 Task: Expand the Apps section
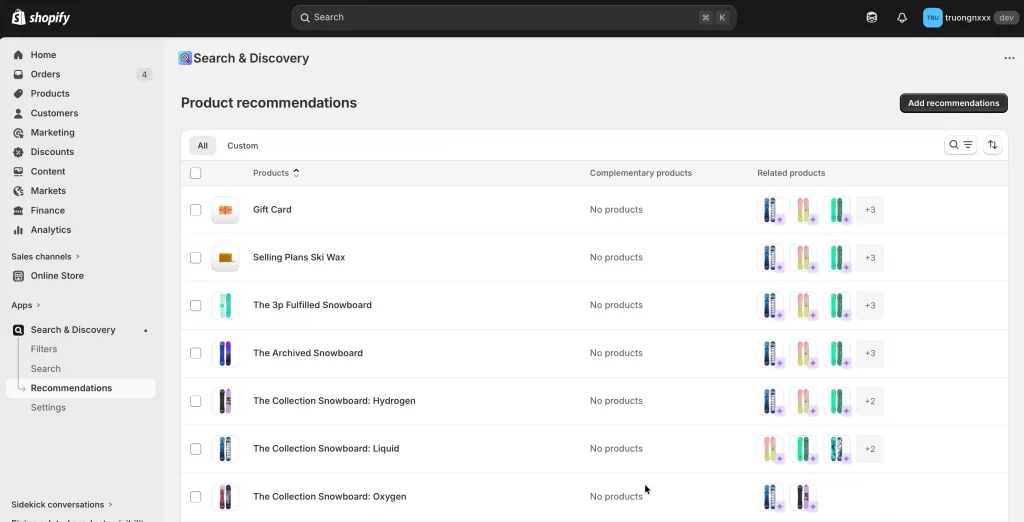coord(26,305)
